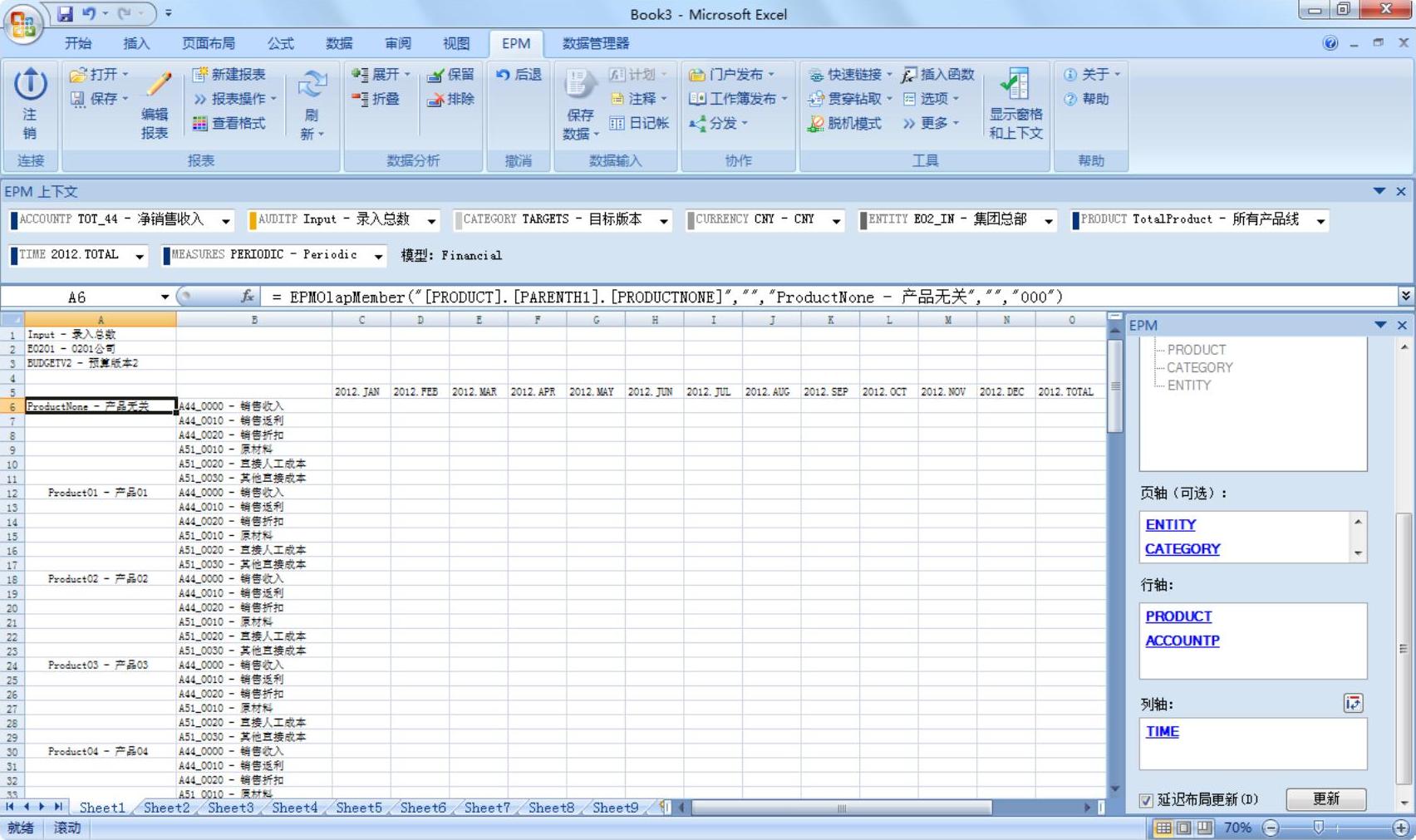Open the AUDITP Input context dropdown
Viewport: 1416px width, 840px height.
pyautogui.click(x=431, y=220)
